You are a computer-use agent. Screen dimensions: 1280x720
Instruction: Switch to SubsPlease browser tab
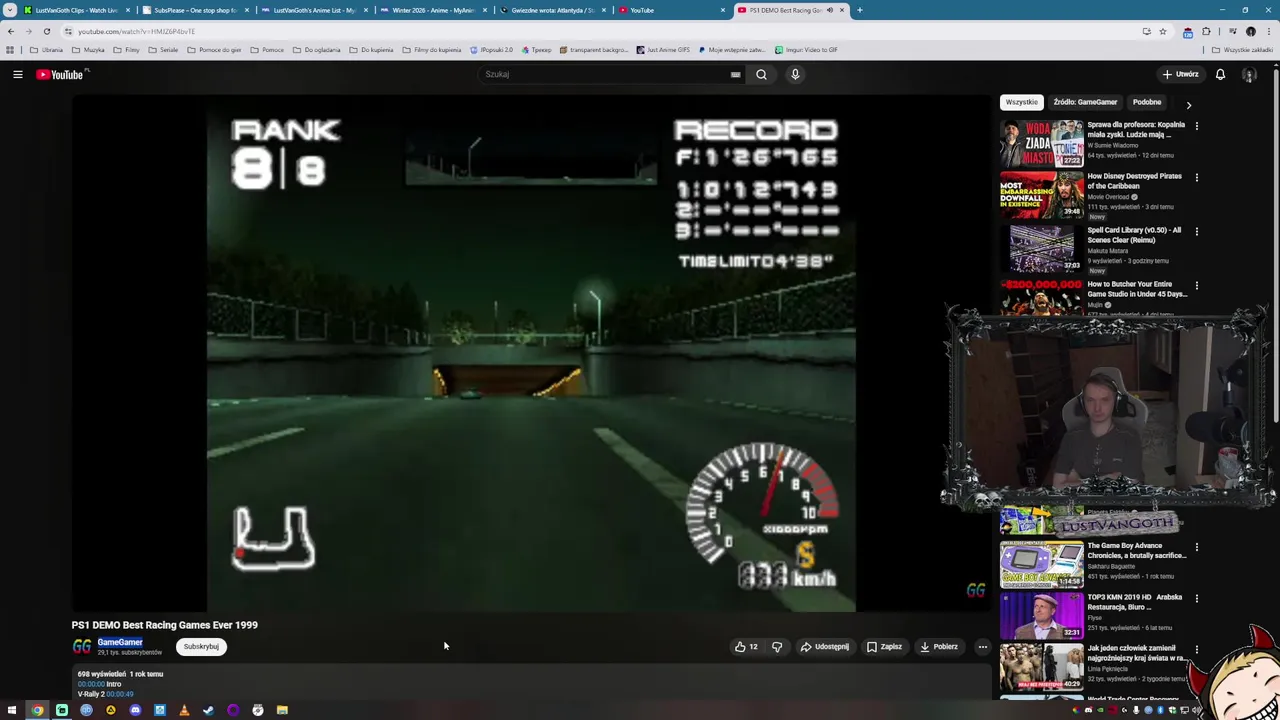pos(195,10)
